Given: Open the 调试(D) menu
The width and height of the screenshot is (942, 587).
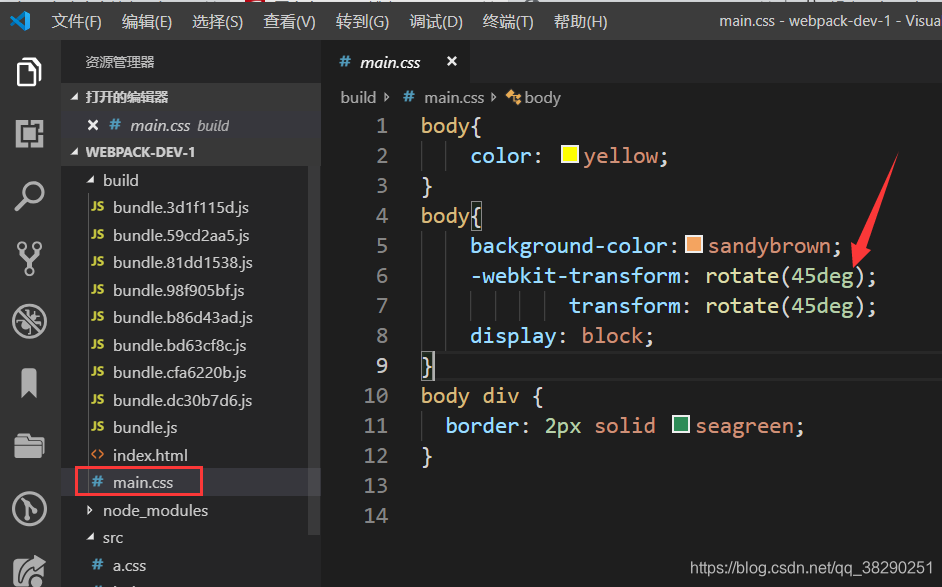Looking at the screenshot, I should pyautogui.click(x=436, y=22).
